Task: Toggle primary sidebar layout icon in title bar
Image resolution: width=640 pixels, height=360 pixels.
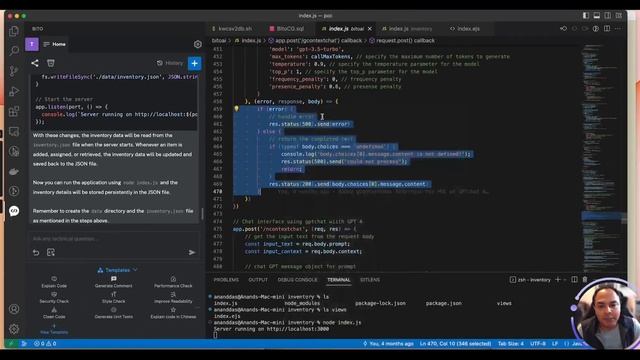Action: (x=586, y=16)
